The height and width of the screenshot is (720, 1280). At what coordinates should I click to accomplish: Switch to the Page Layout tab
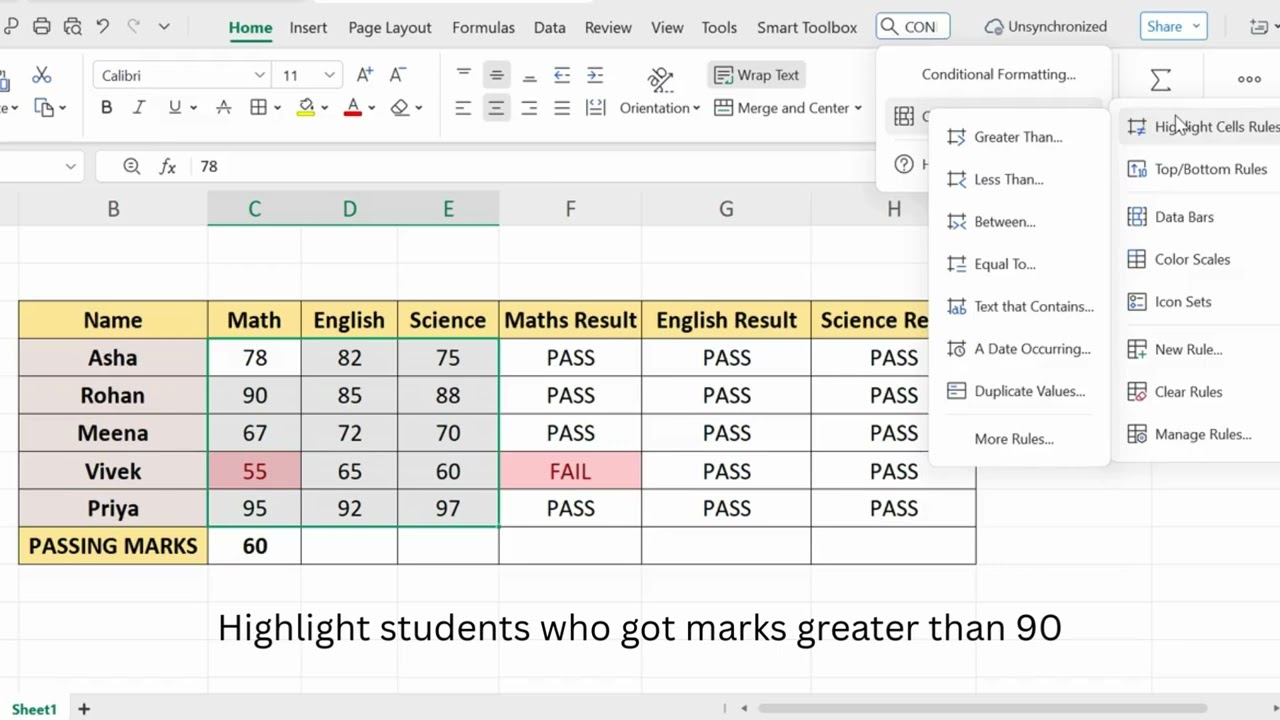(390, 27)
